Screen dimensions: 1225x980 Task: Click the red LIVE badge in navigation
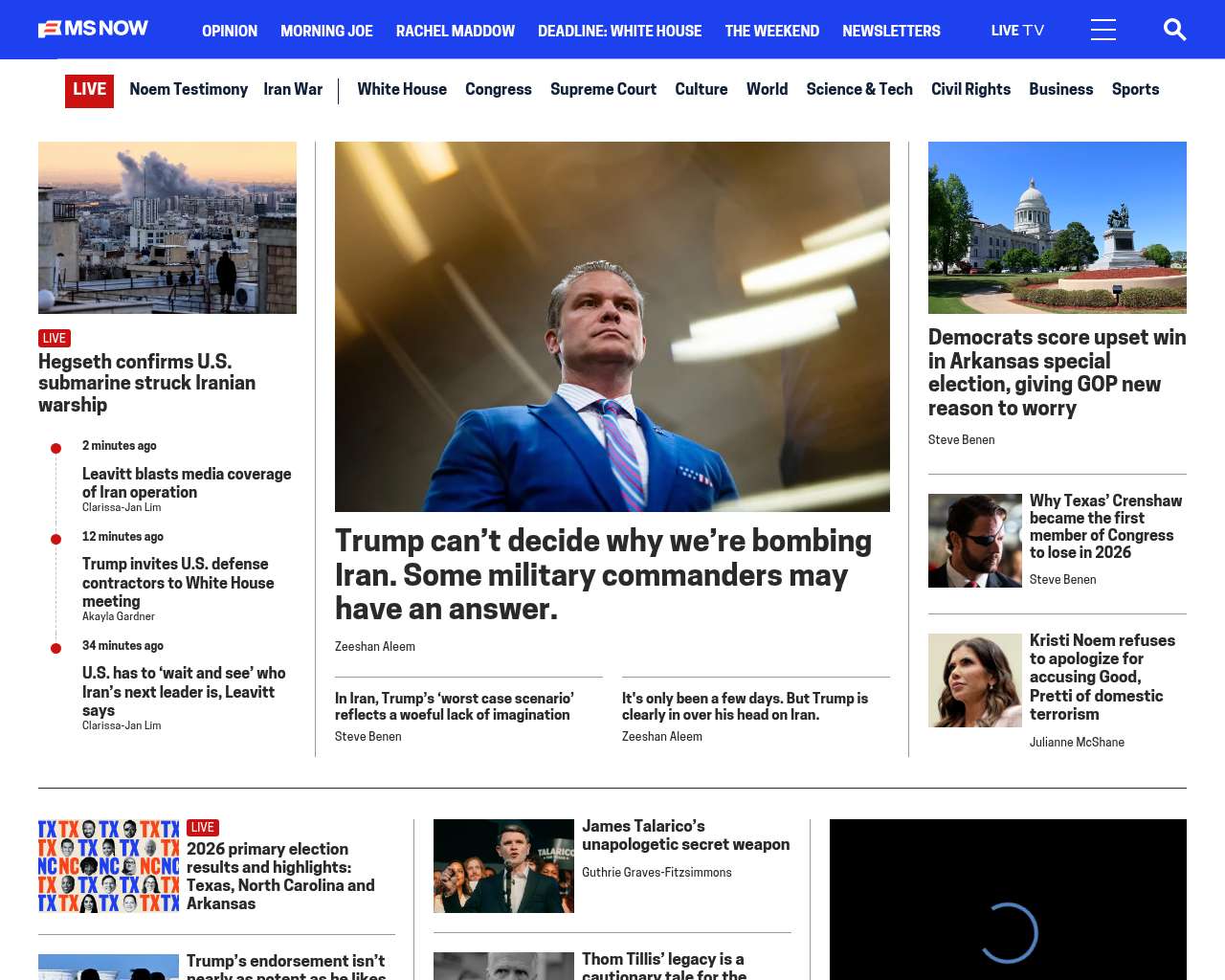point(89,90)
